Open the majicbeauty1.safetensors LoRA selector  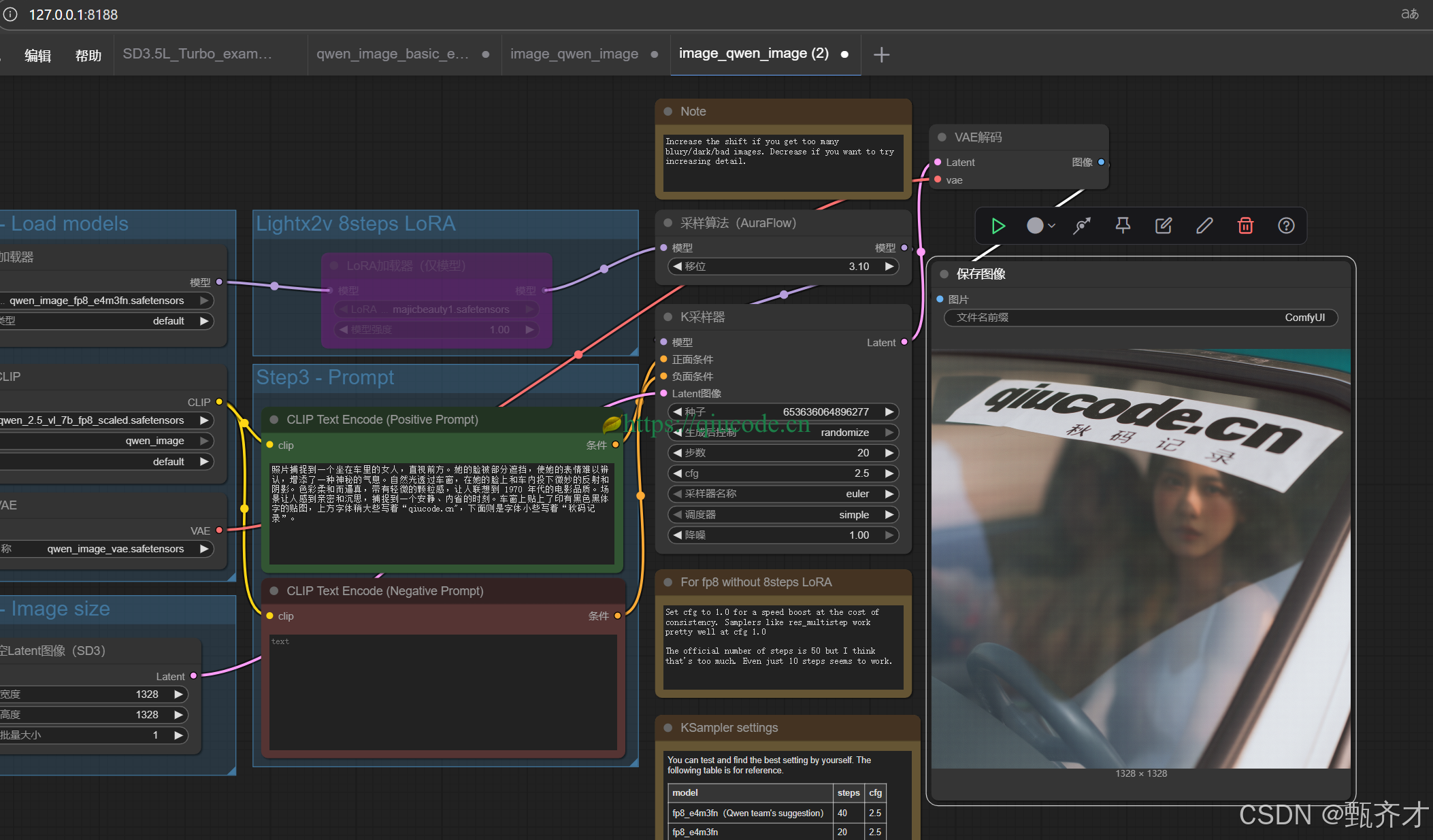[436, 309]
